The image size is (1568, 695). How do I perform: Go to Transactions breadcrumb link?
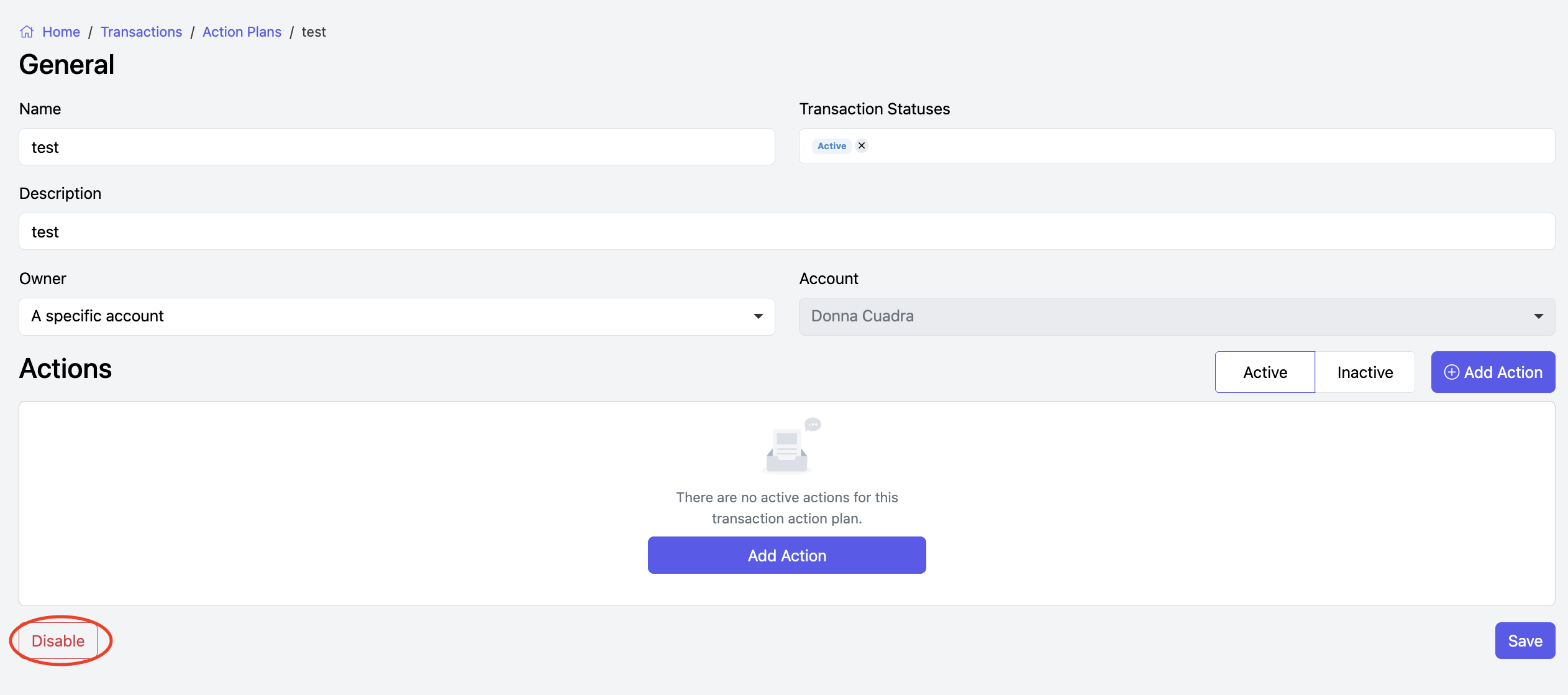coord(141,32)
